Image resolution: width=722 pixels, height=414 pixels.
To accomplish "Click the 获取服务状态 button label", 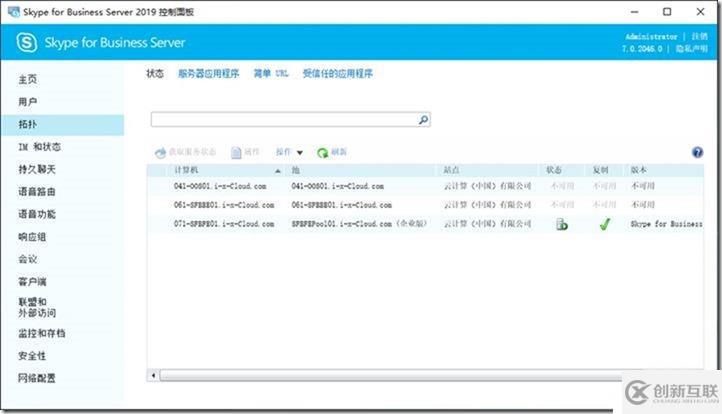I will (192, 152).
